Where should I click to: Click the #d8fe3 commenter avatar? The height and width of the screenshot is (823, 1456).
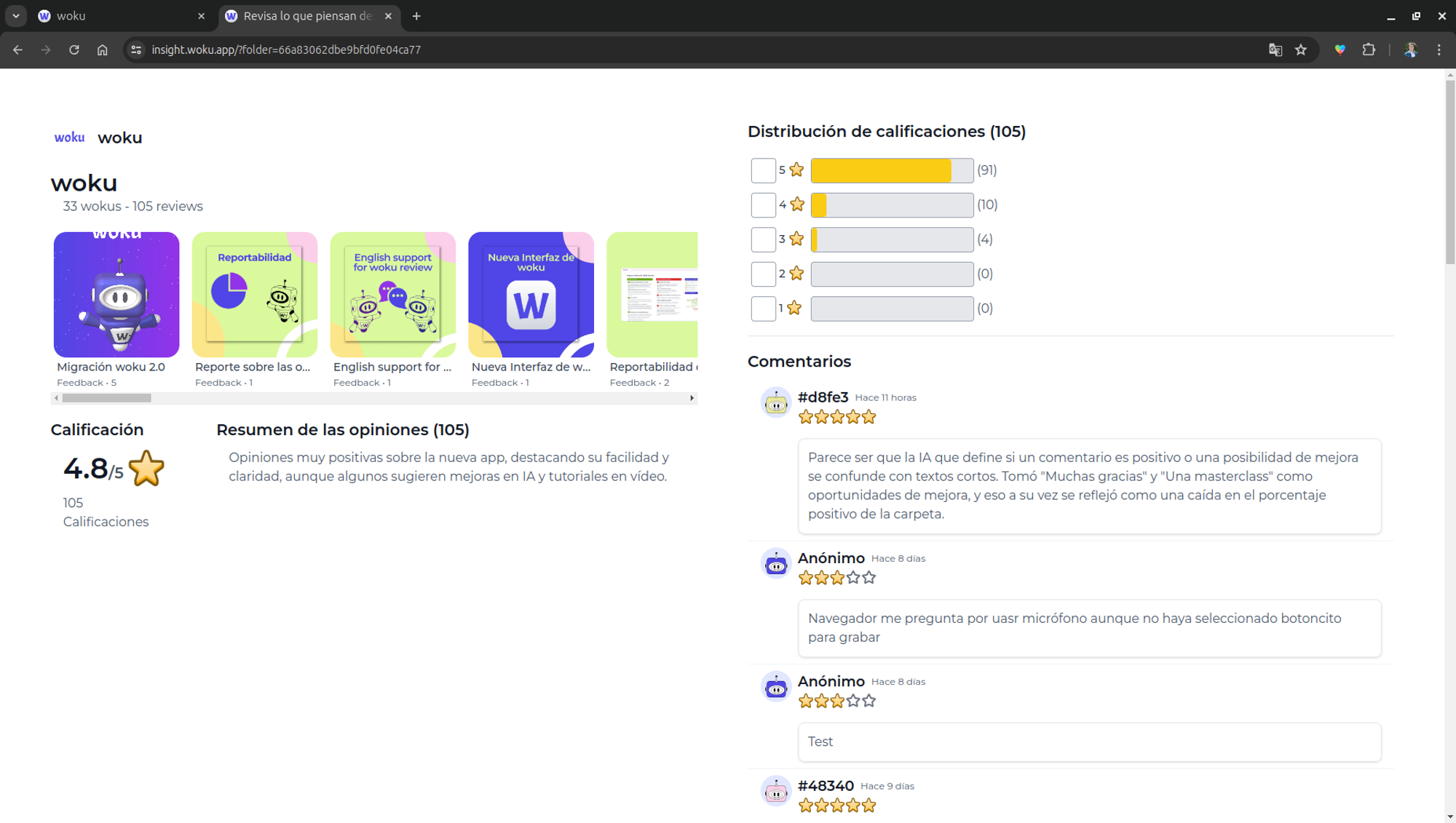click(x=775, y=402)
